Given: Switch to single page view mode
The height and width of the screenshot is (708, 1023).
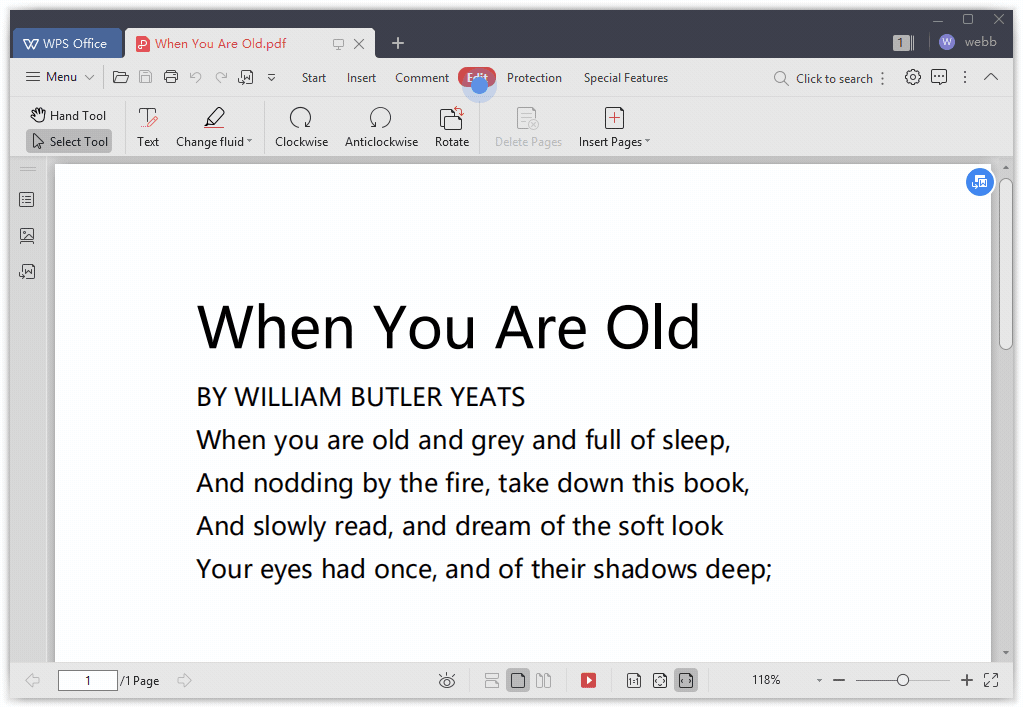Looking at the screenshot, I should (x=518, y=680).
